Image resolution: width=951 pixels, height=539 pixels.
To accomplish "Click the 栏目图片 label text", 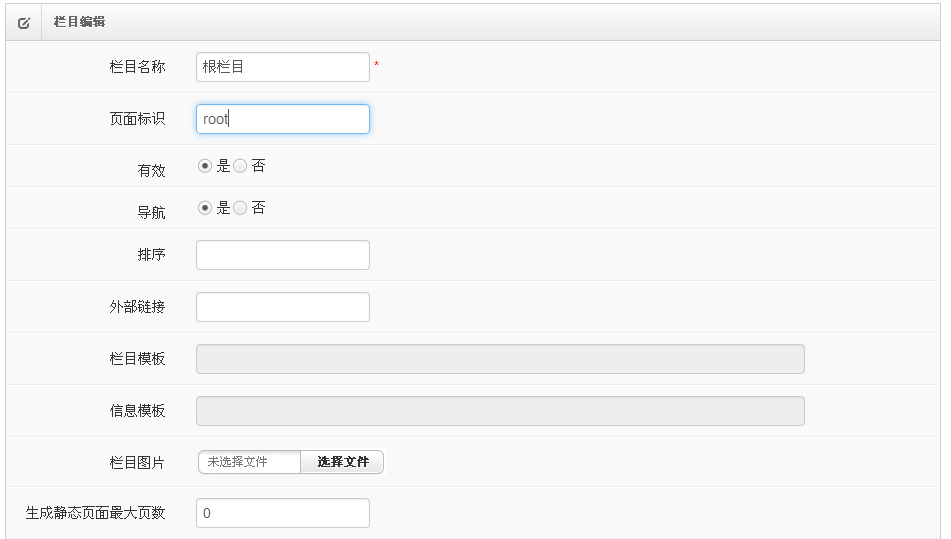I will (x=137, y=463).
